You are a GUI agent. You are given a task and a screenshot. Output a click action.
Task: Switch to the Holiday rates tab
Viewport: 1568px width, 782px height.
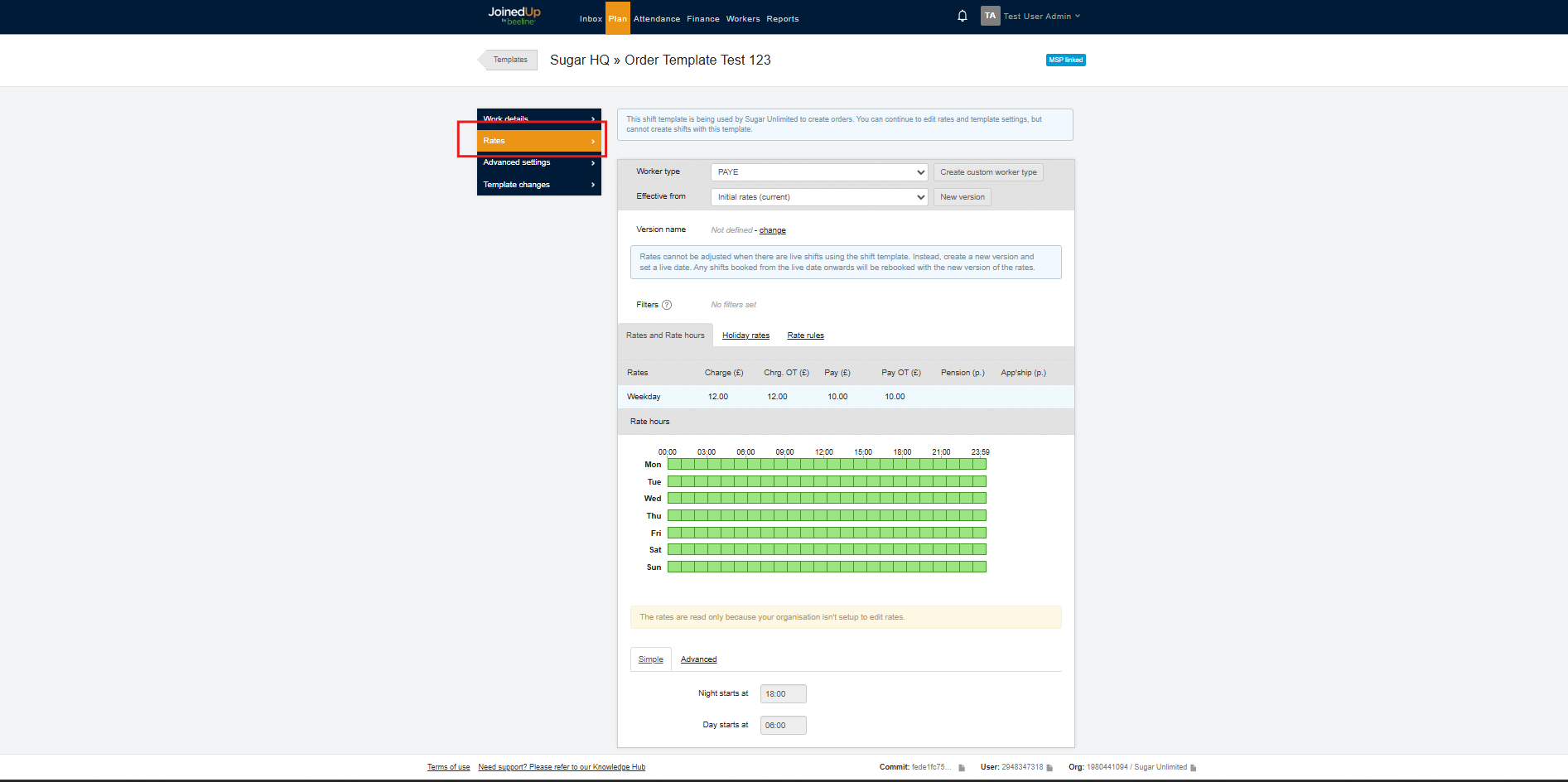point(745,335)
